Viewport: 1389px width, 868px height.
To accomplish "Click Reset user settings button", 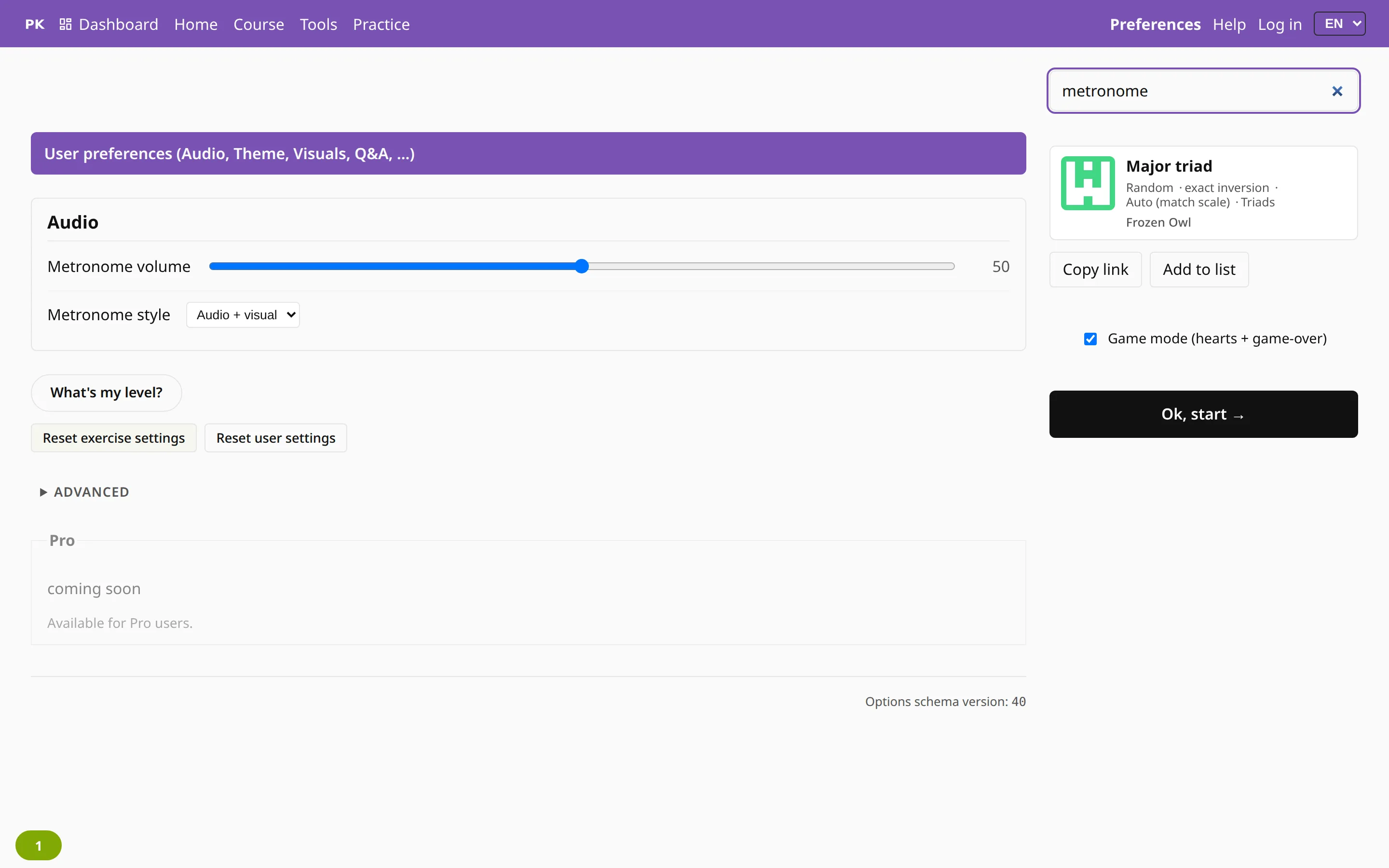I will tap(275, 438).
